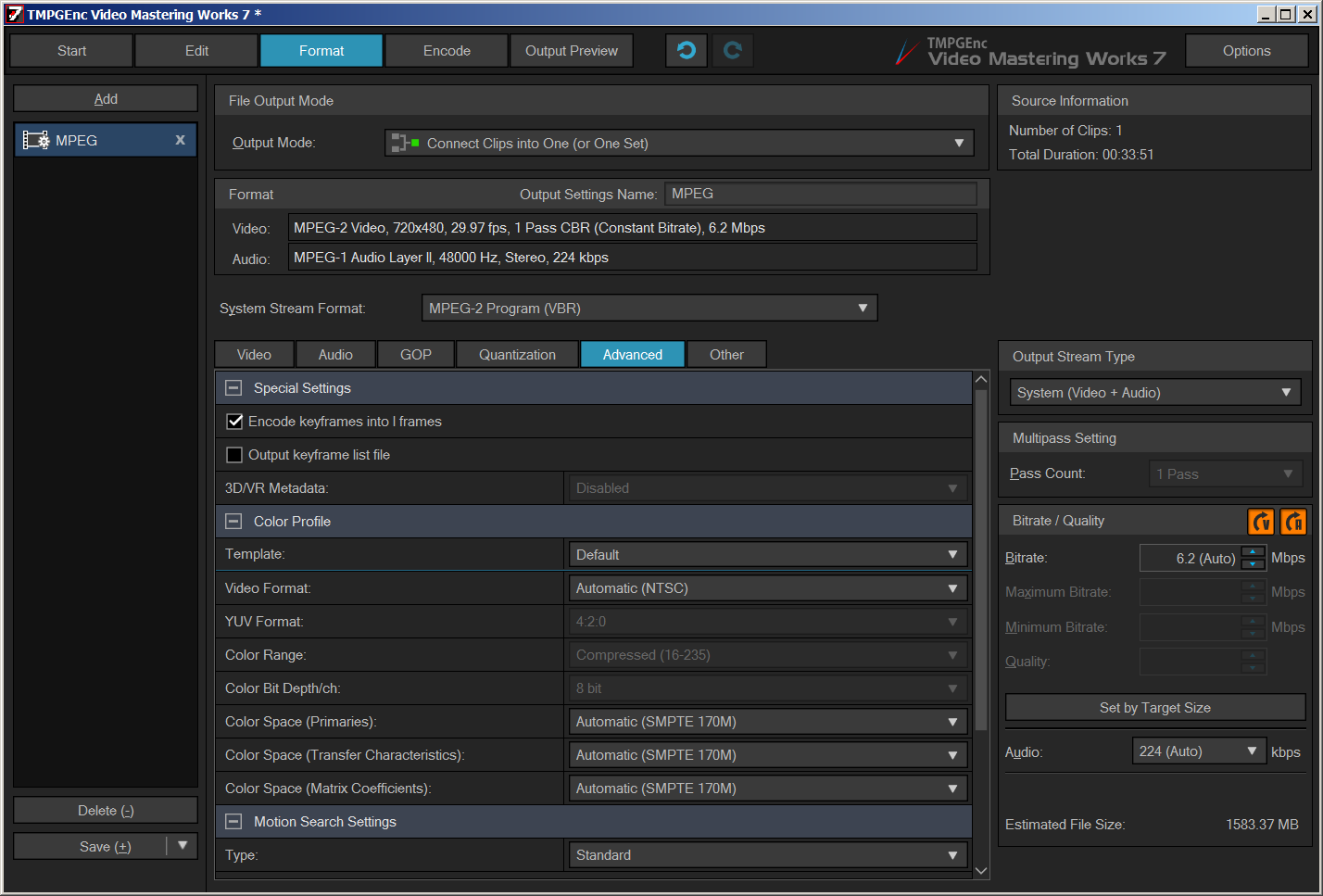
Task: Click the undo arrow icon
Action: [687, 51]
